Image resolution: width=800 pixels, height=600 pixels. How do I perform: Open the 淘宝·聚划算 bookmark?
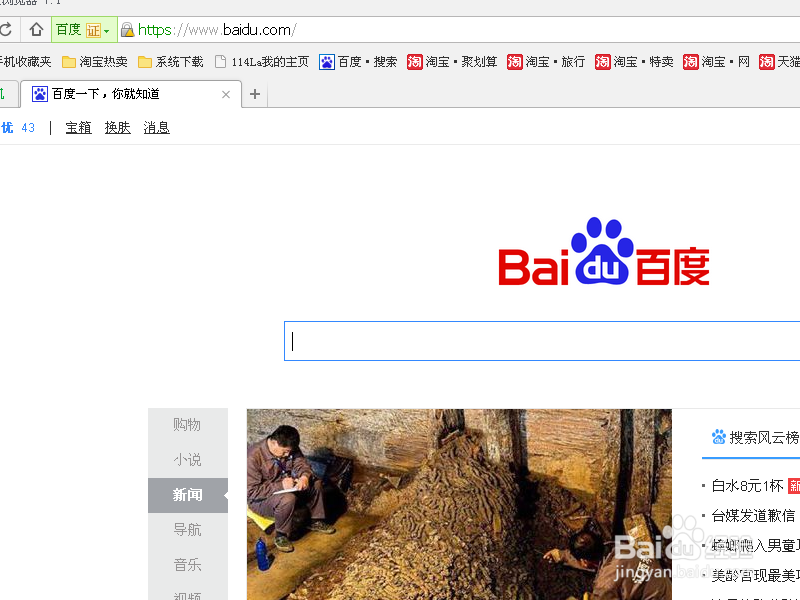(452, 62)
